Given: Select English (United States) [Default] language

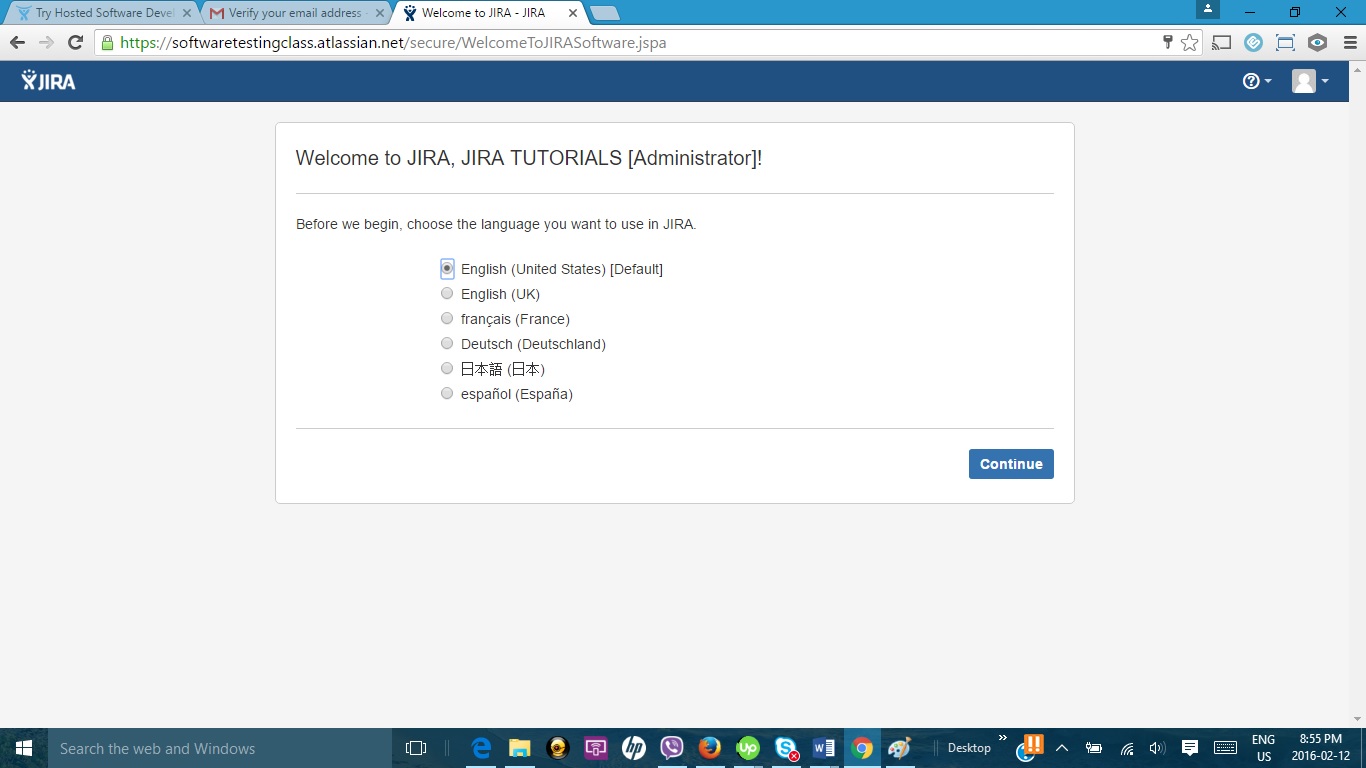Looking at the screenshot, I should 447,269.
